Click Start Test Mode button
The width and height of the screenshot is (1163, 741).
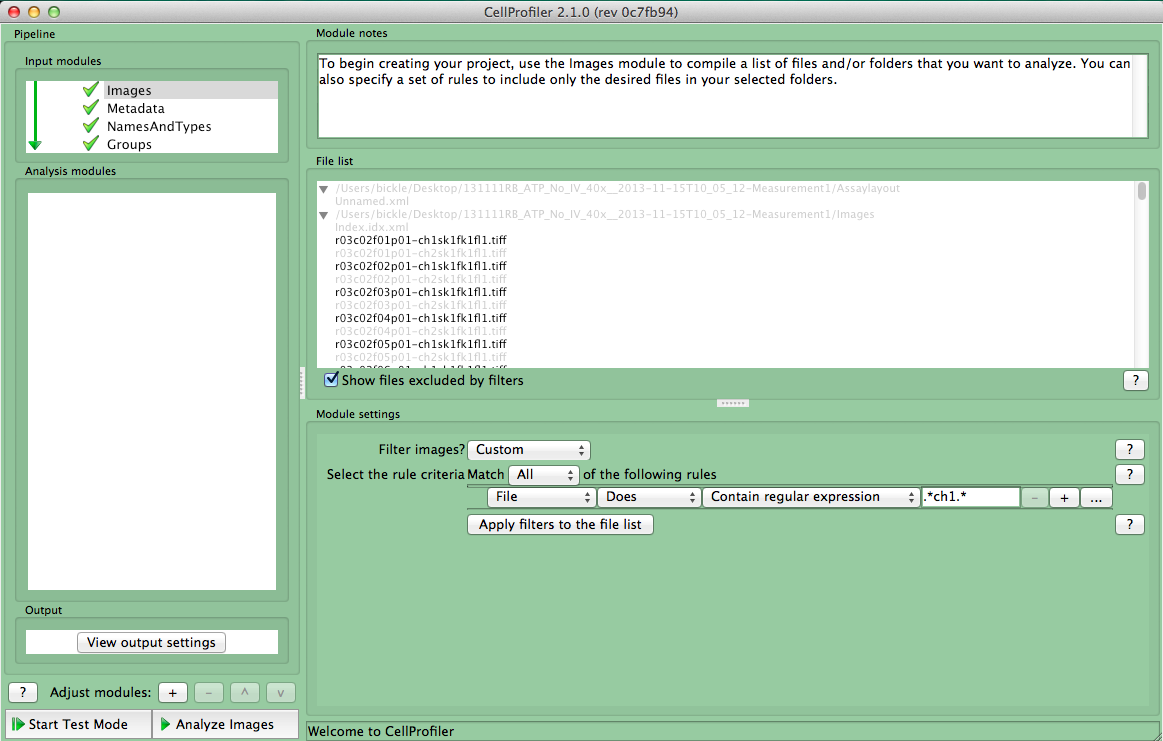tap(79, 724)
